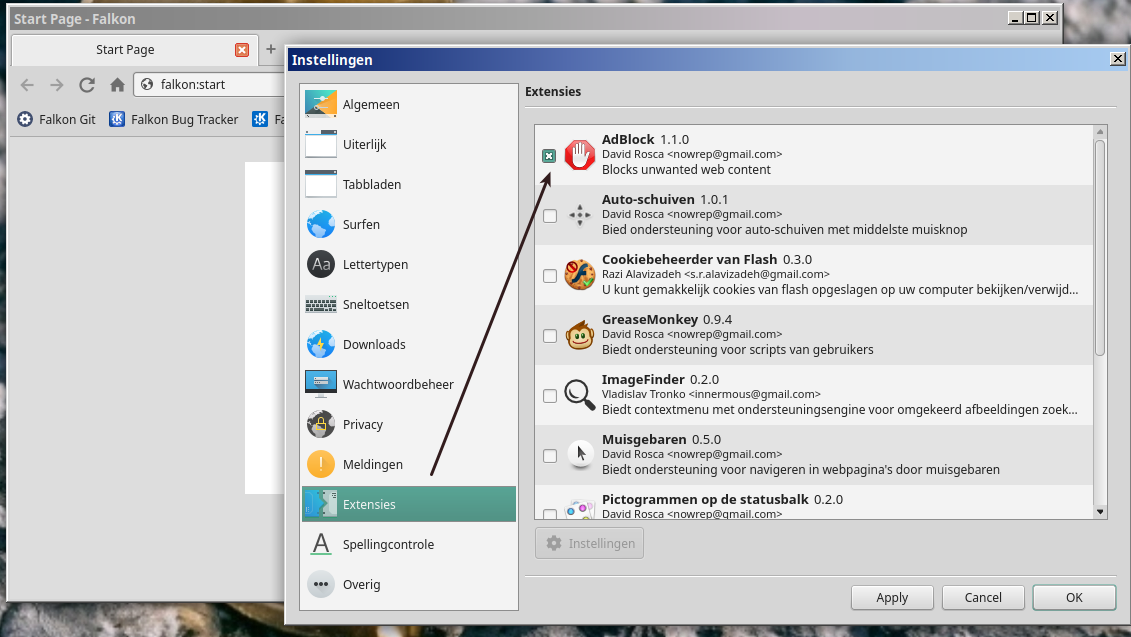Enable Pictogrammen op de statusbalk checkbox
This screenshot has height=637, width=1131.
(550, 514)
